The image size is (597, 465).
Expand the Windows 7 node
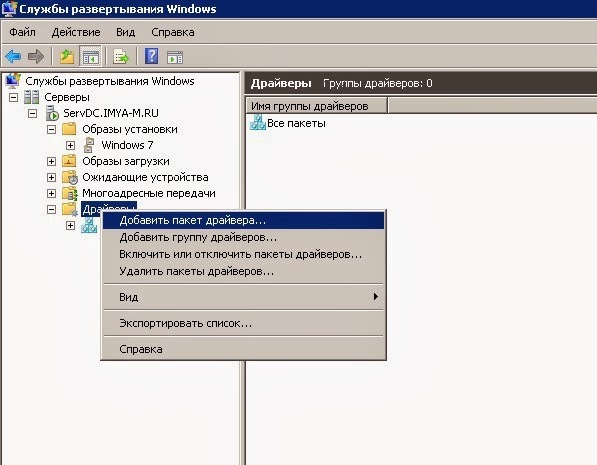click(70, 145)
